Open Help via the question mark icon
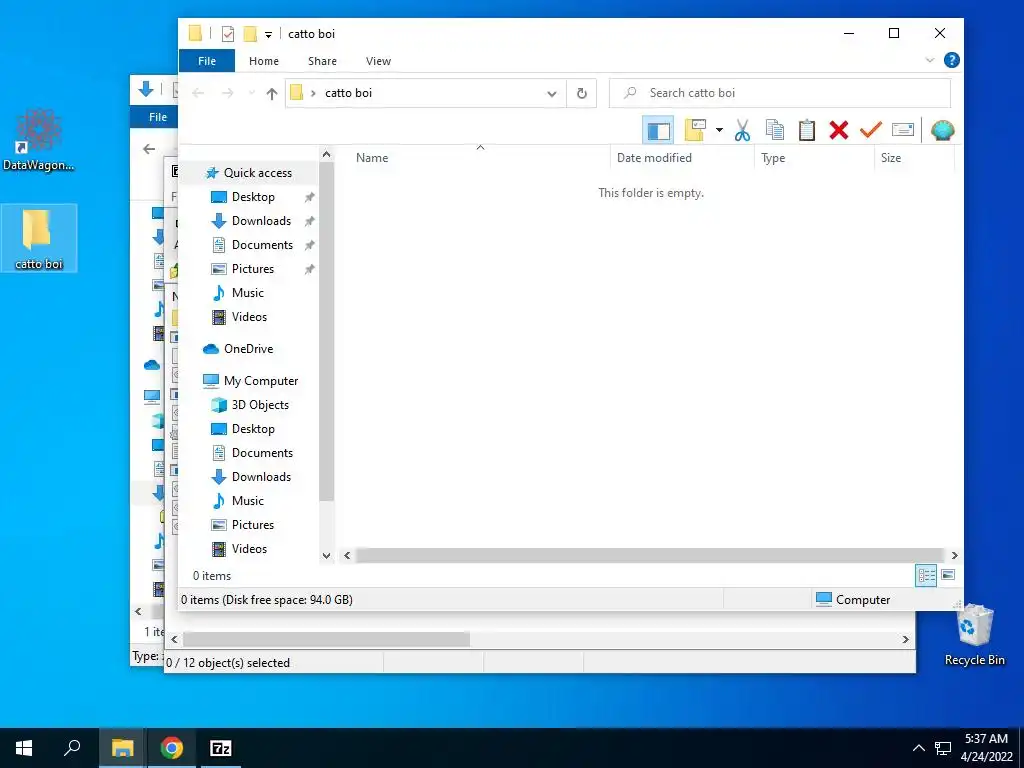The height and width of the screenshot is (768, 1024). tap(952, 60)
